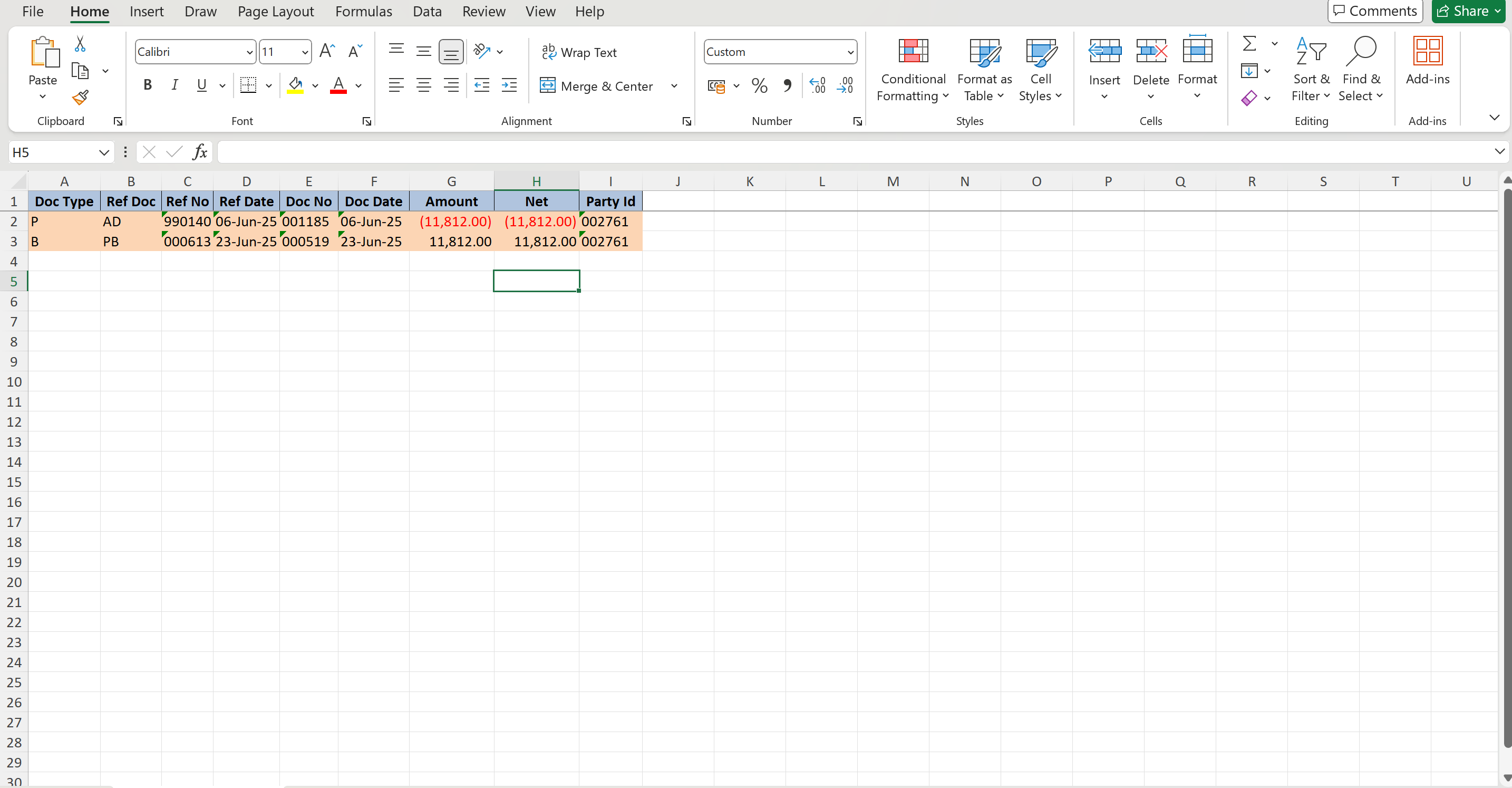
Task: Toggle Italic formatting
Action: [x=175, y=86]
